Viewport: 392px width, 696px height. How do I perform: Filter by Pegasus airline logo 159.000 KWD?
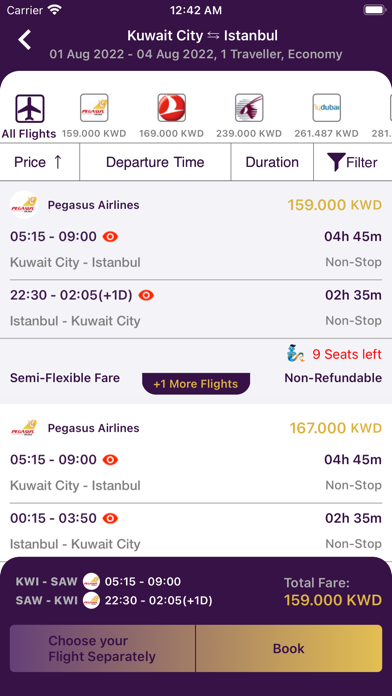94,107
